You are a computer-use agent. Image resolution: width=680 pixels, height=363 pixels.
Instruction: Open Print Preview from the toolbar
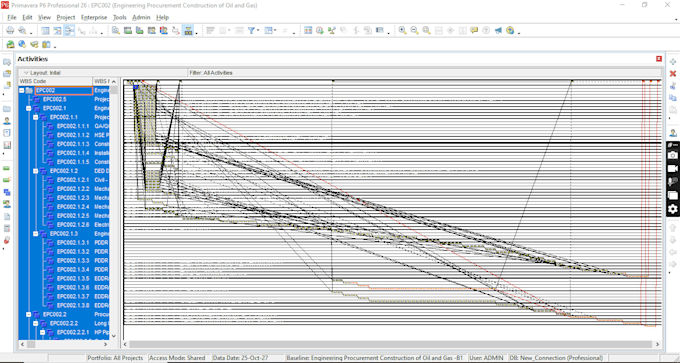pos(22,30)
